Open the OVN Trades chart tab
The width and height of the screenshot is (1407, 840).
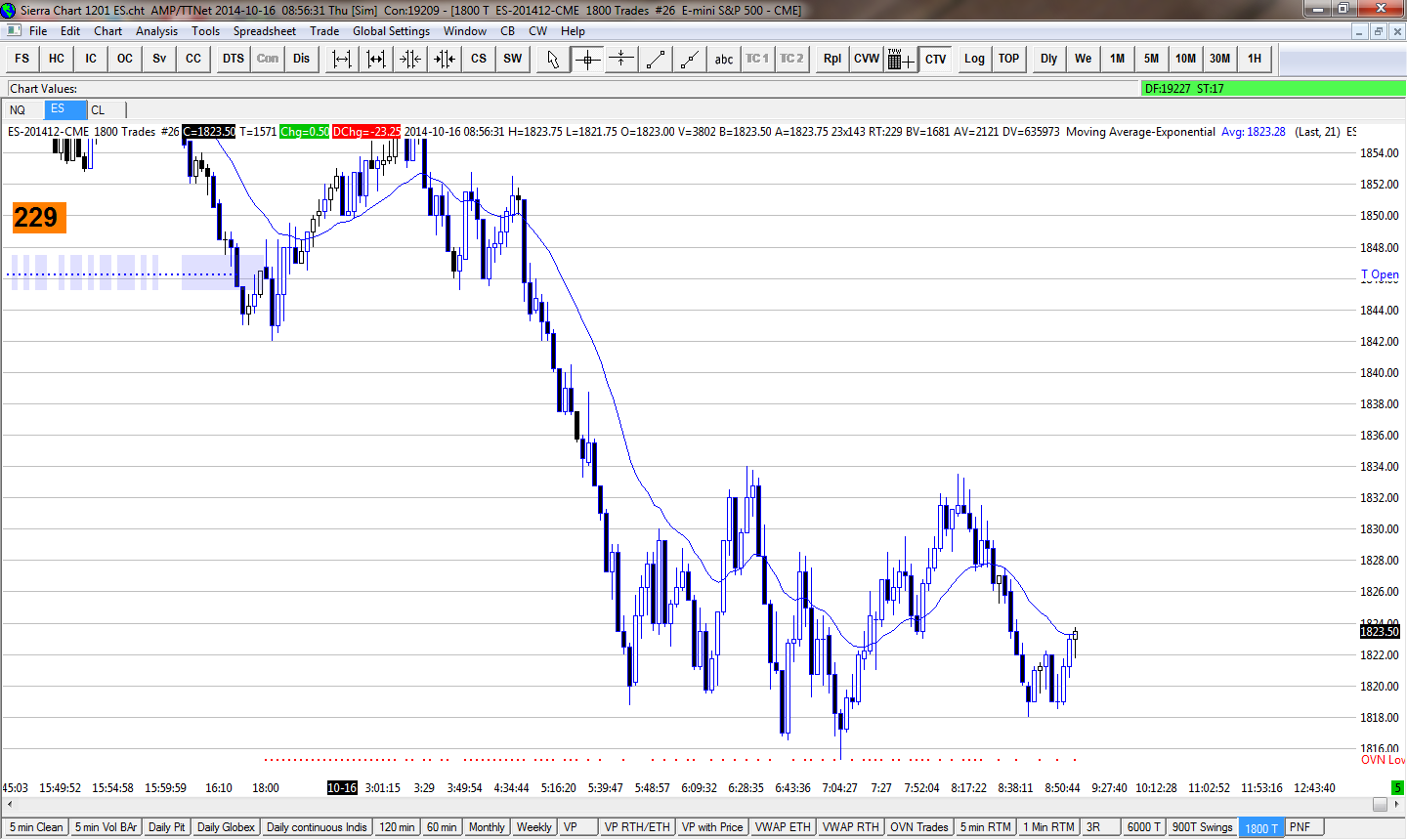918,827
